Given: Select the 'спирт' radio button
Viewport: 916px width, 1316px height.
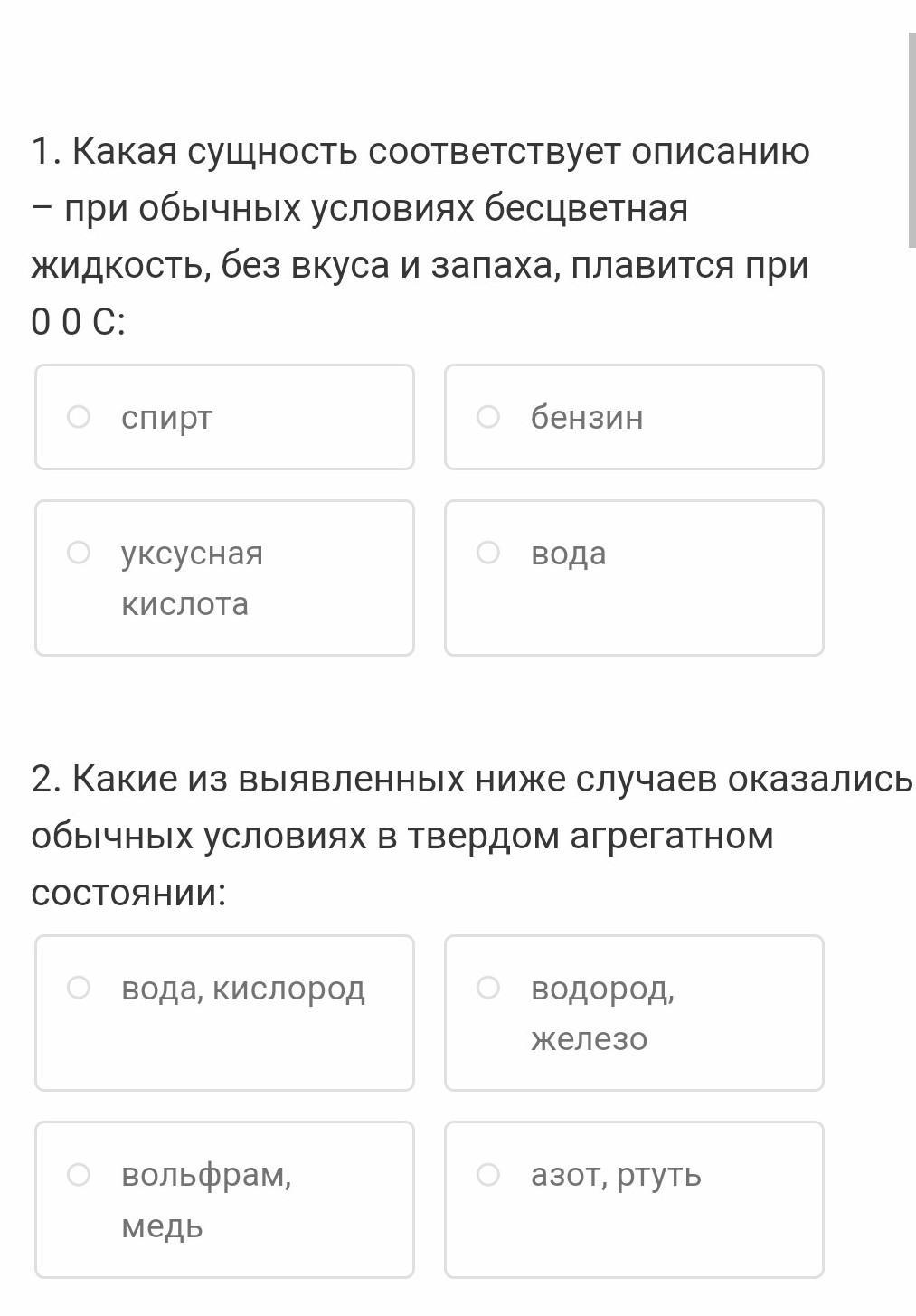Looking at the screenshot, I should [79, 417].
